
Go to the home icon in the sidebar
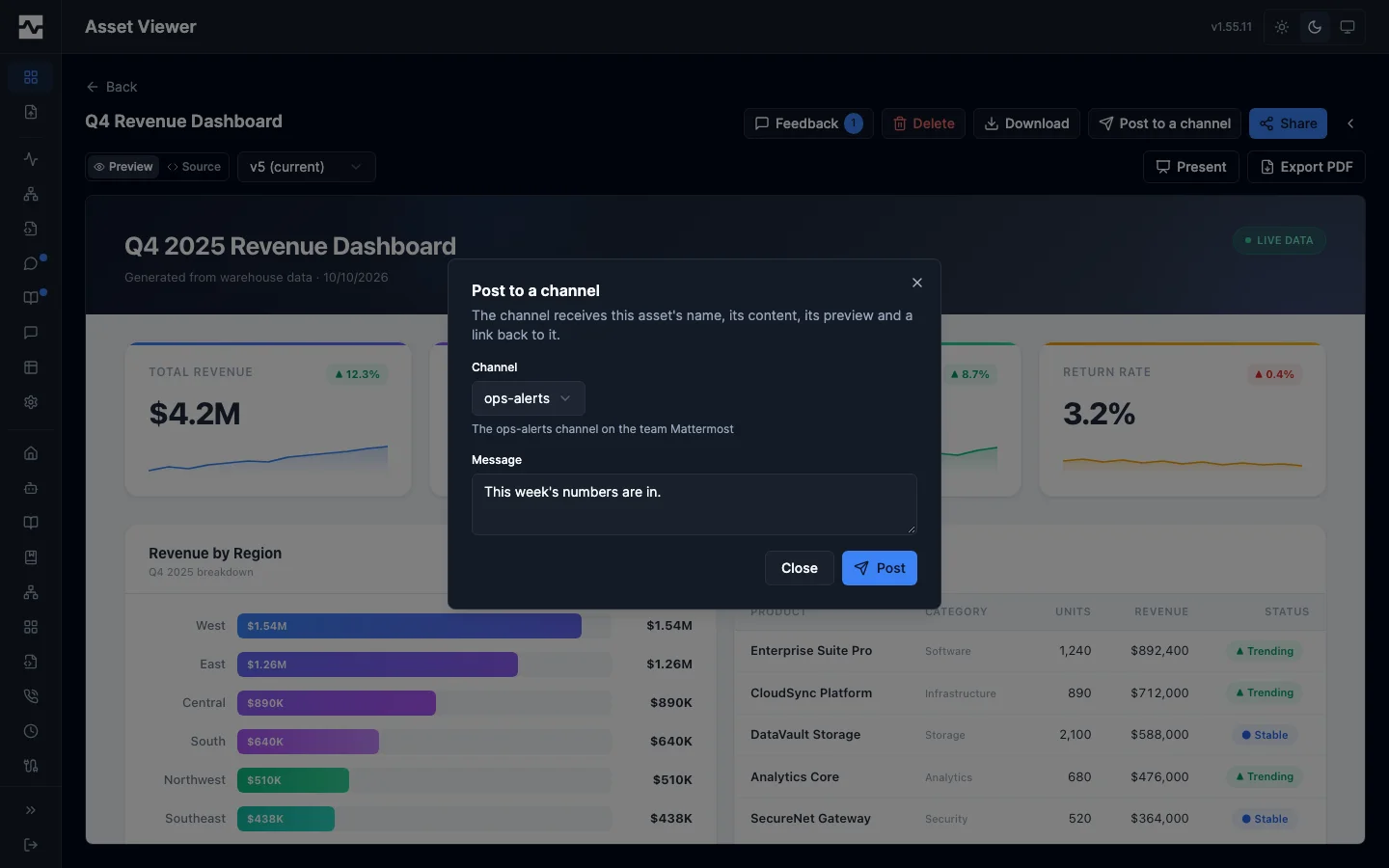click(31, 453)
